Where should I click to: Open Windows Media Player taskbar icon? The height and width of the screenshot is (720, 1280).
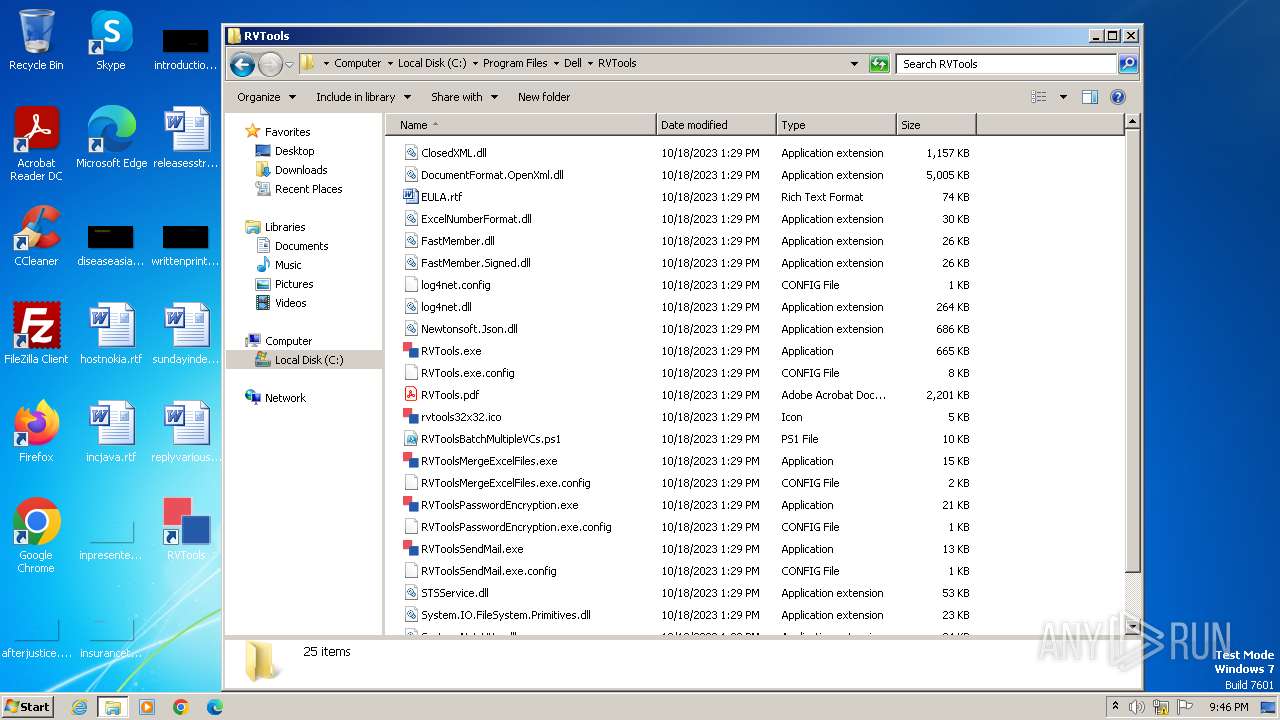pos(146,707)
